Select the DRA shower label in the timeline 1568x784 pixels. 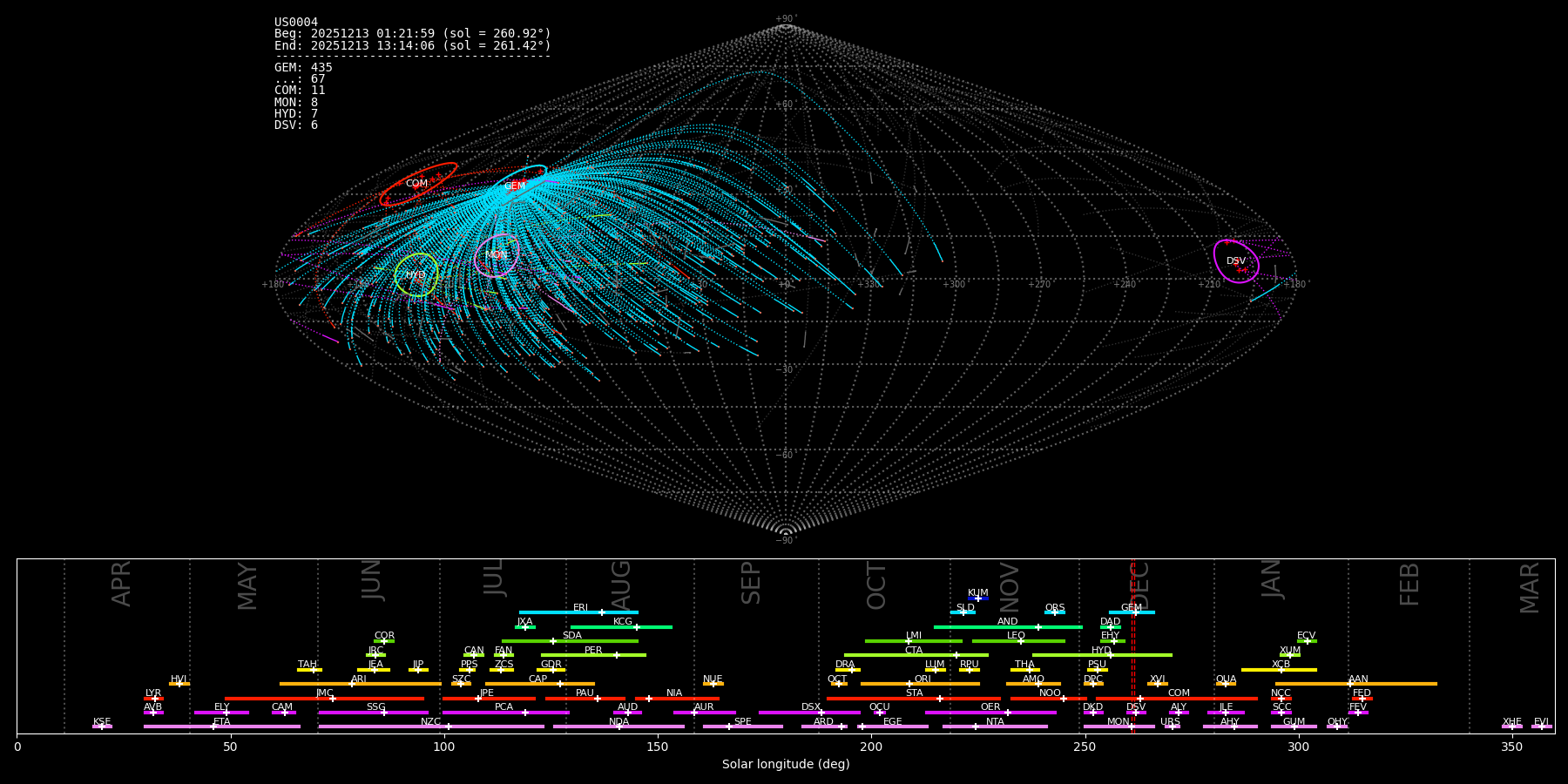845,665
